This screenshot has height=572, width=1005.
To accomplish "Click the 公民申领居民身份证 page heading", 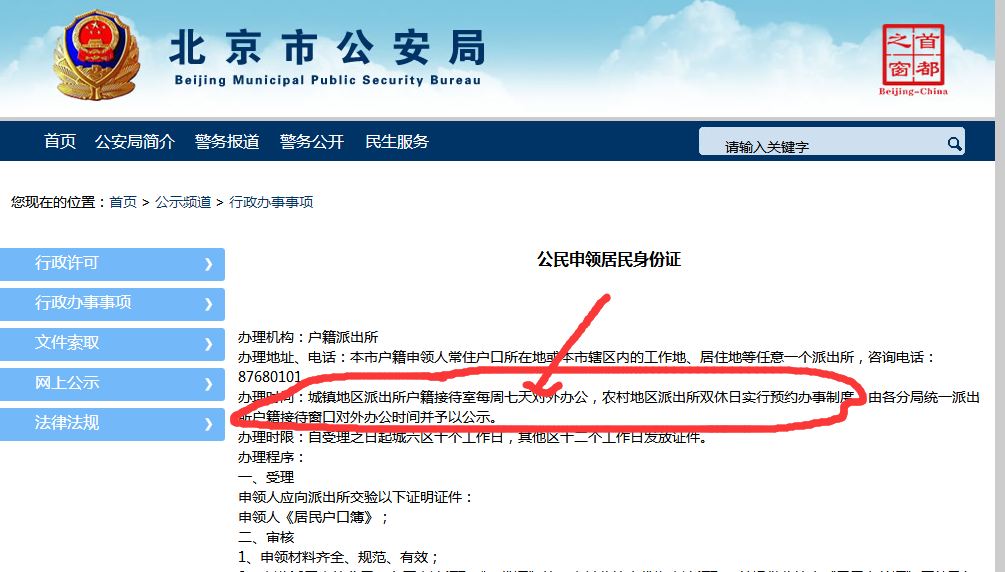I will click(x=609, y=259).
